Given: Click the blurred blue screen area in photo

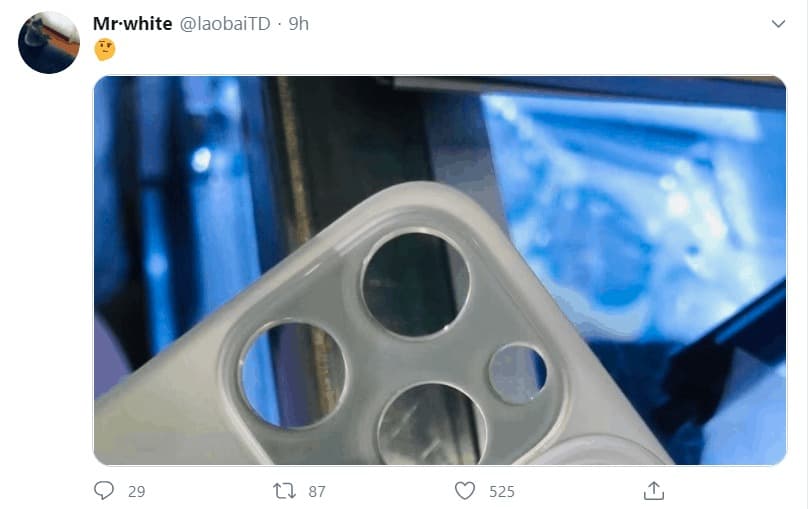Looking at the screenshot, I should point(635,206).
